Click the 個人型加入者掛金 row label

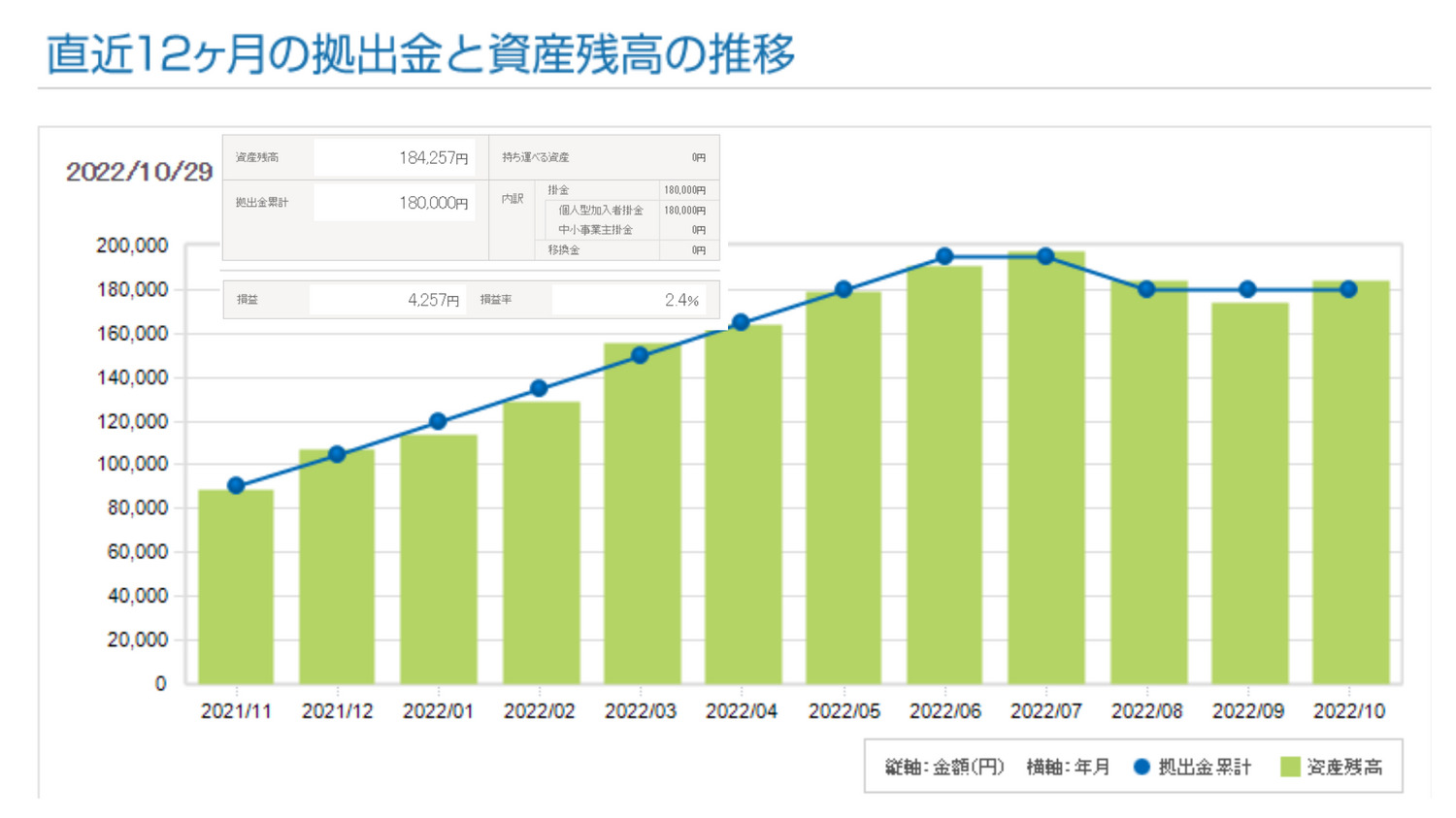pos(600,210)
